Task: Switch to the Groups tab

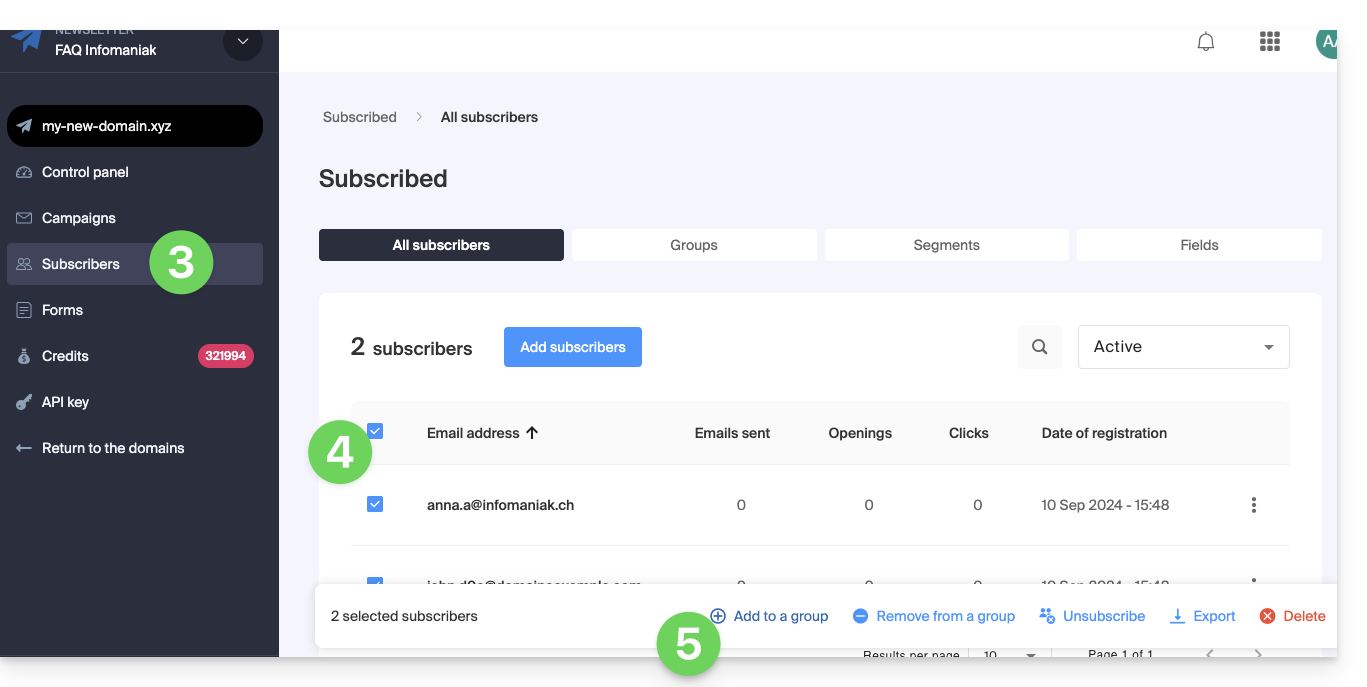Action: click(x=693, y=245)
